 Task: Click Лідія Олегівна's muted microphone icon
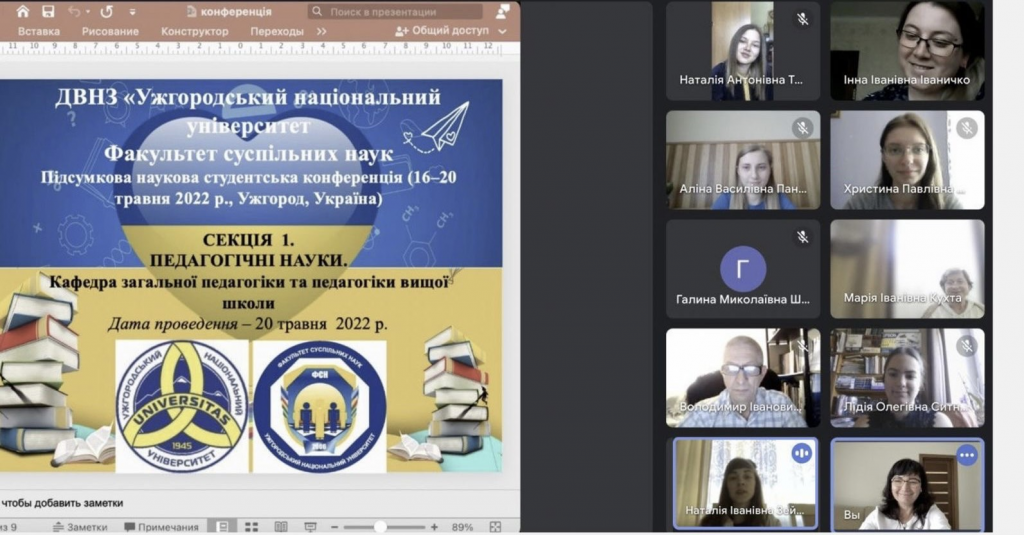tap(967, 346)
